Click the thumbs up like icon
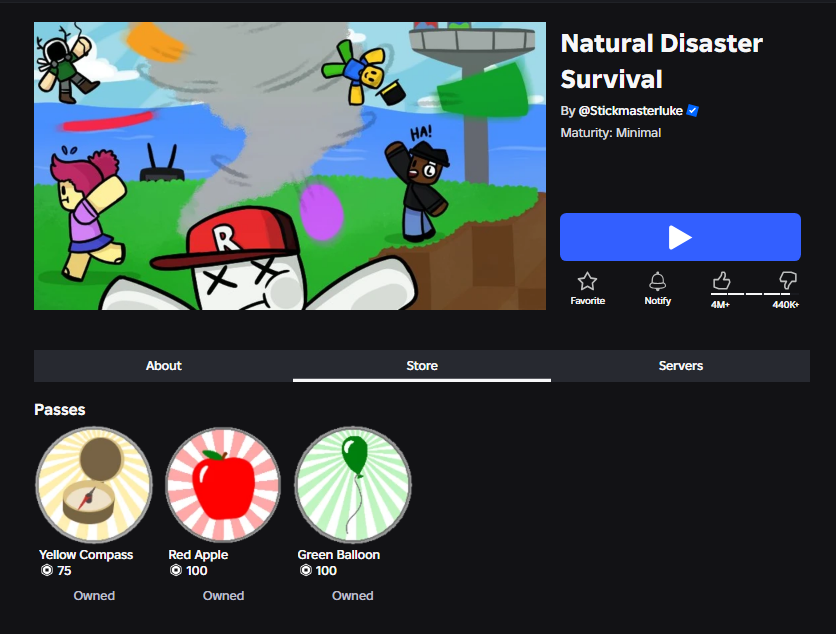836x634 pixels. pos(721,280)
